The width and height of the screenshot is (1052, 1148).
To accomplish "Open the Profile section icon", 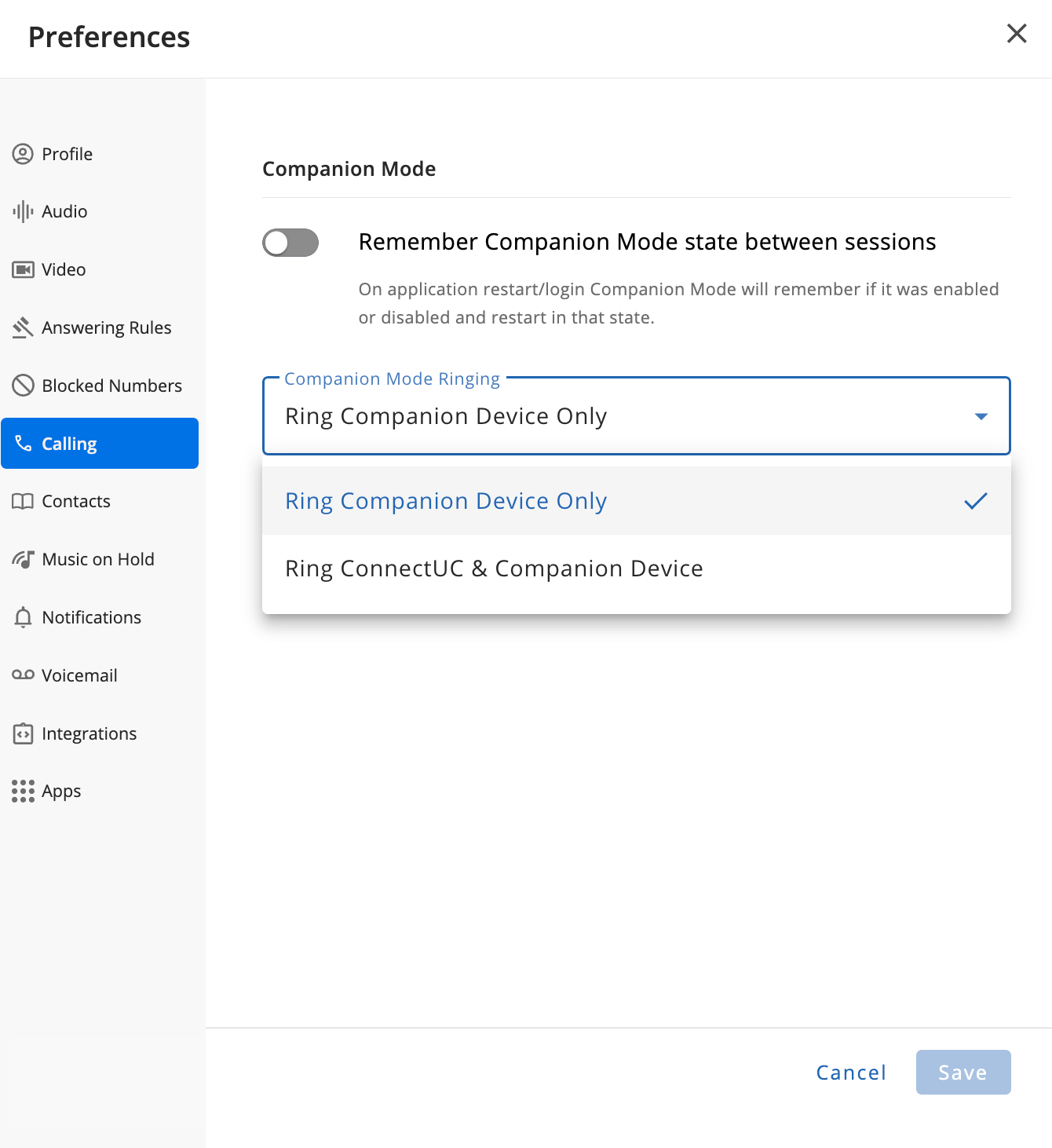I will click(x=23, y=154).
